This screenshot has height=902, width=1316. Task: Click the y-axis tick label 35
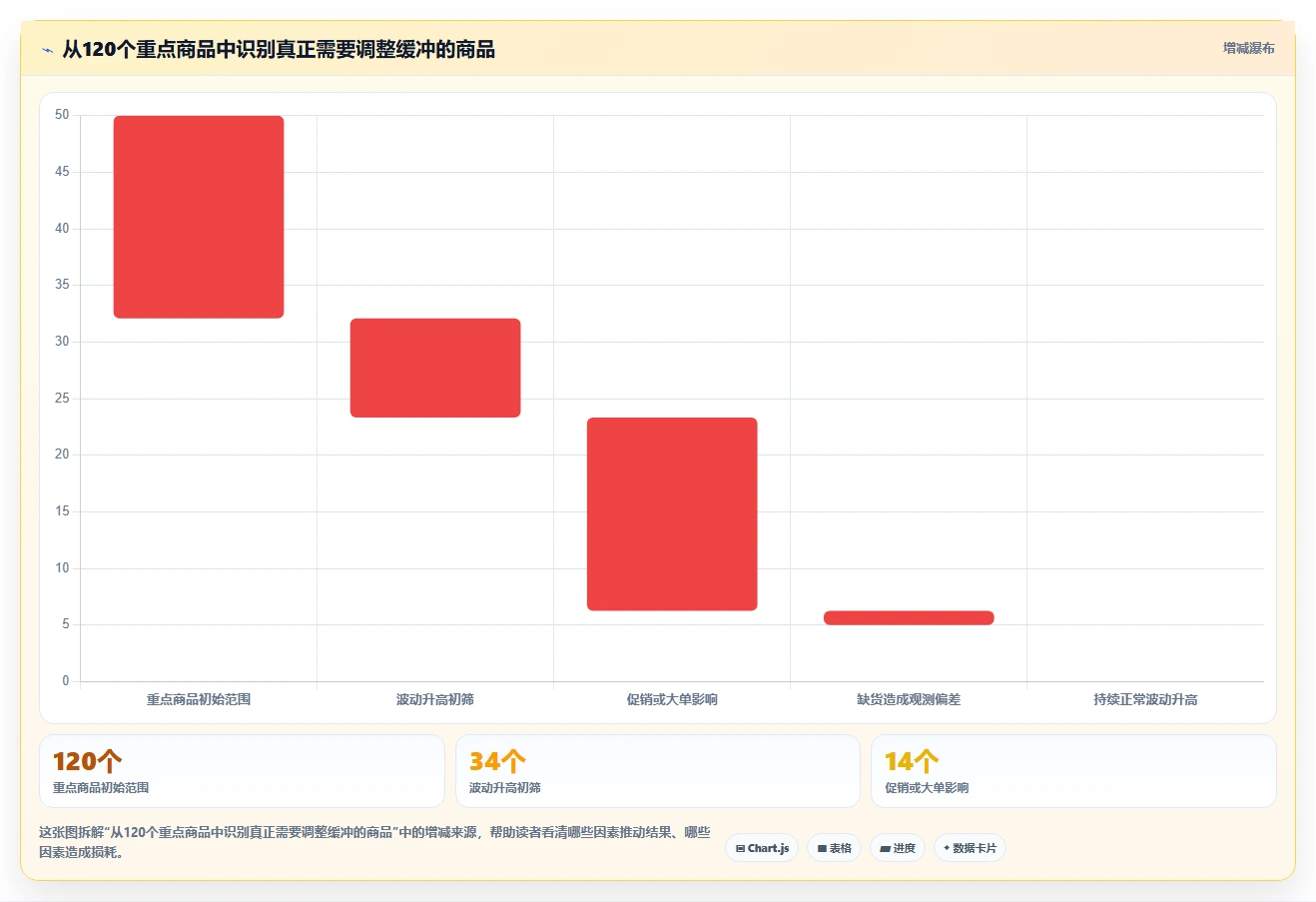pyautogui.click(x=62, y=285)
